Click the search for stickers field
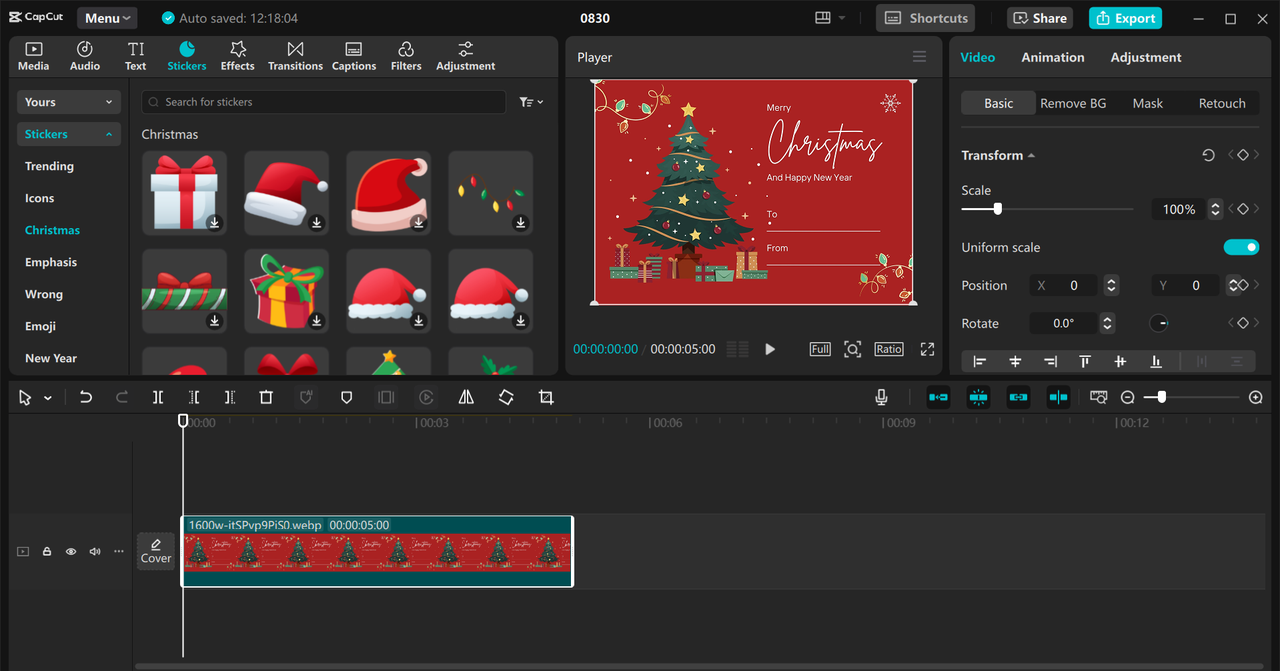The height and width of the screenshot is (671, 1280). (x=323, y=102)
